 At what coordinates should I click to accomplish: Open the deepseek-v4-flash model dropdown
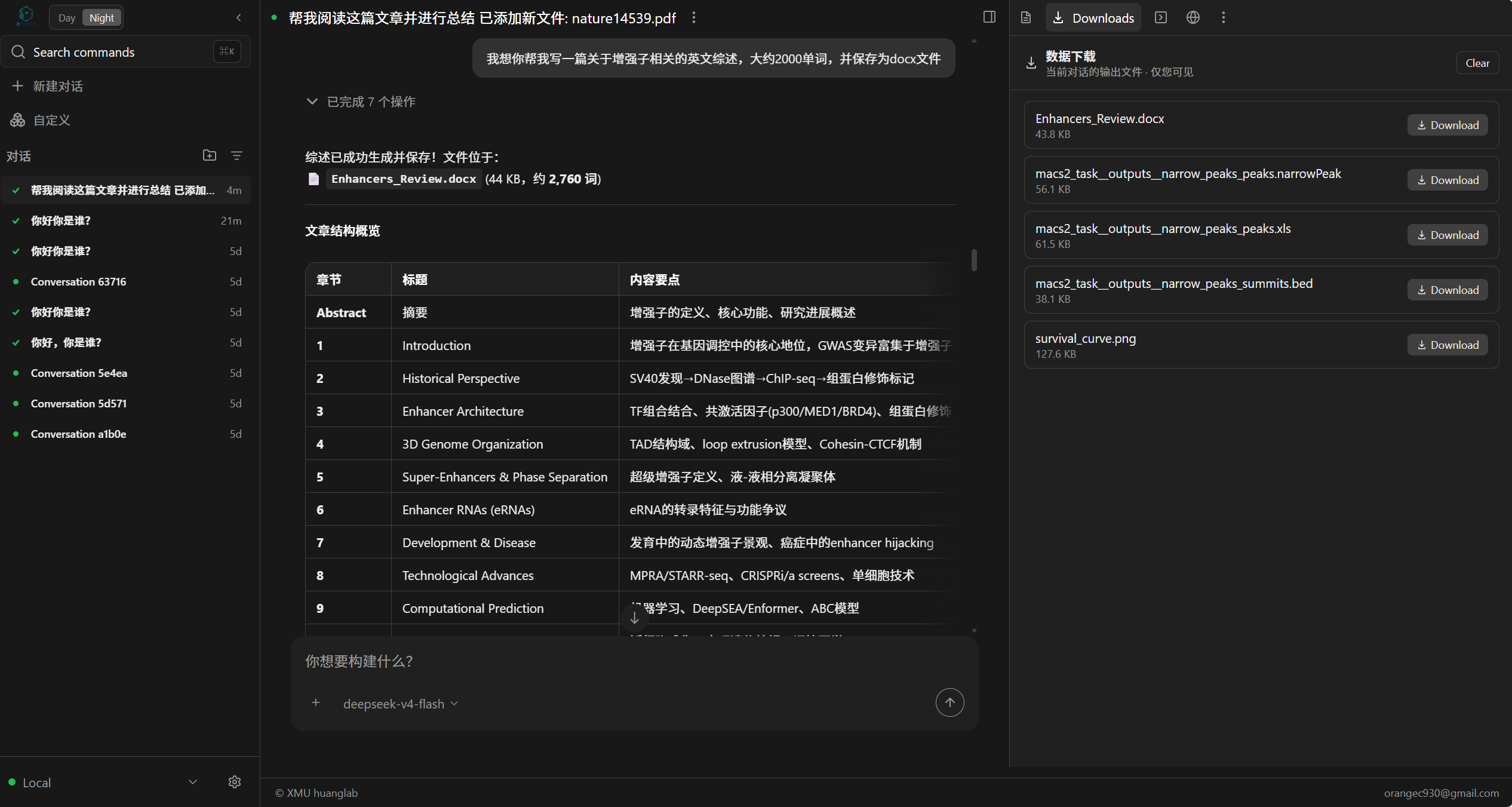pos(401,704)
